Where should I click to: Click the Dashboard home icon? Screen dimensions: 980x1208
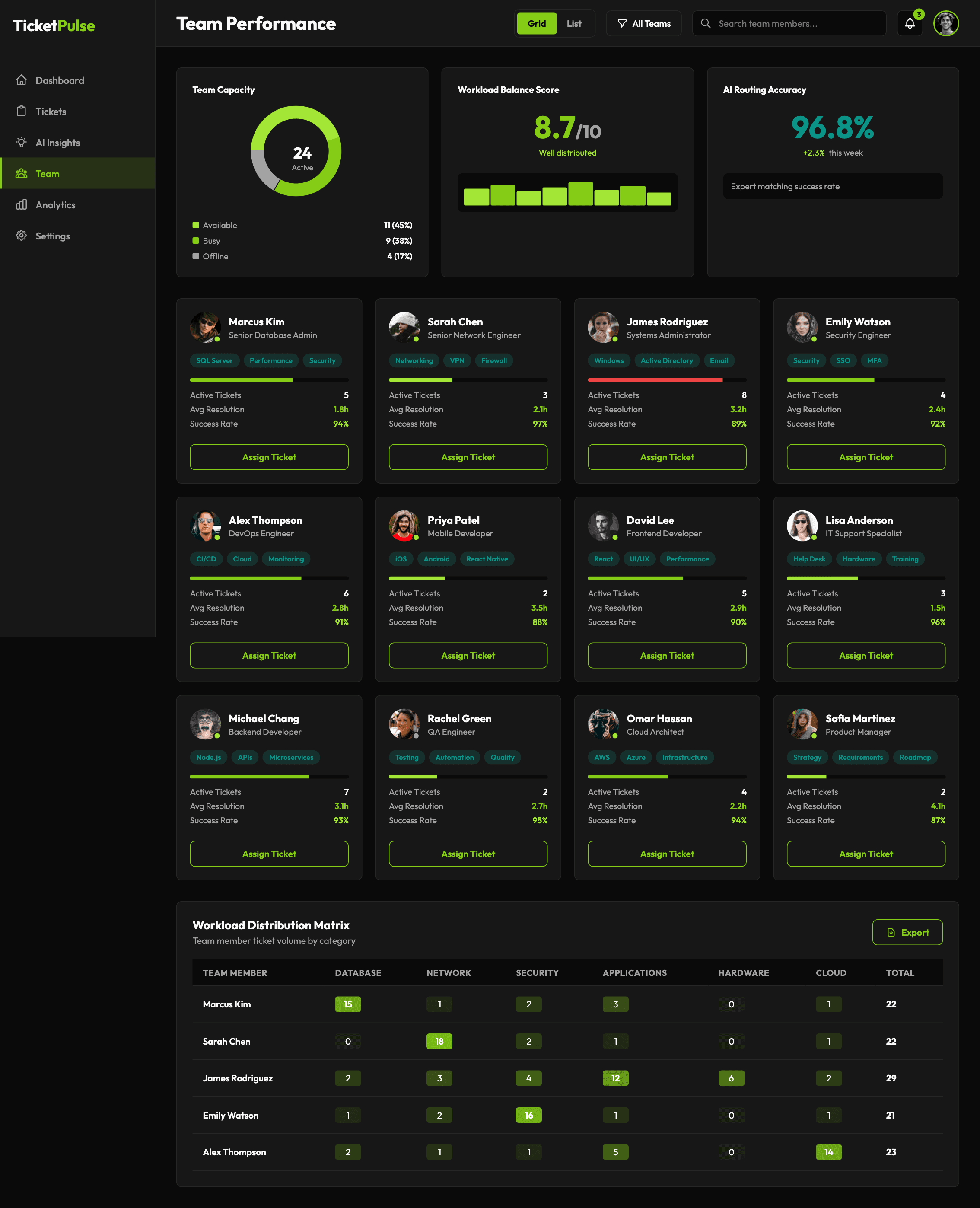click(x=22, y=80)
